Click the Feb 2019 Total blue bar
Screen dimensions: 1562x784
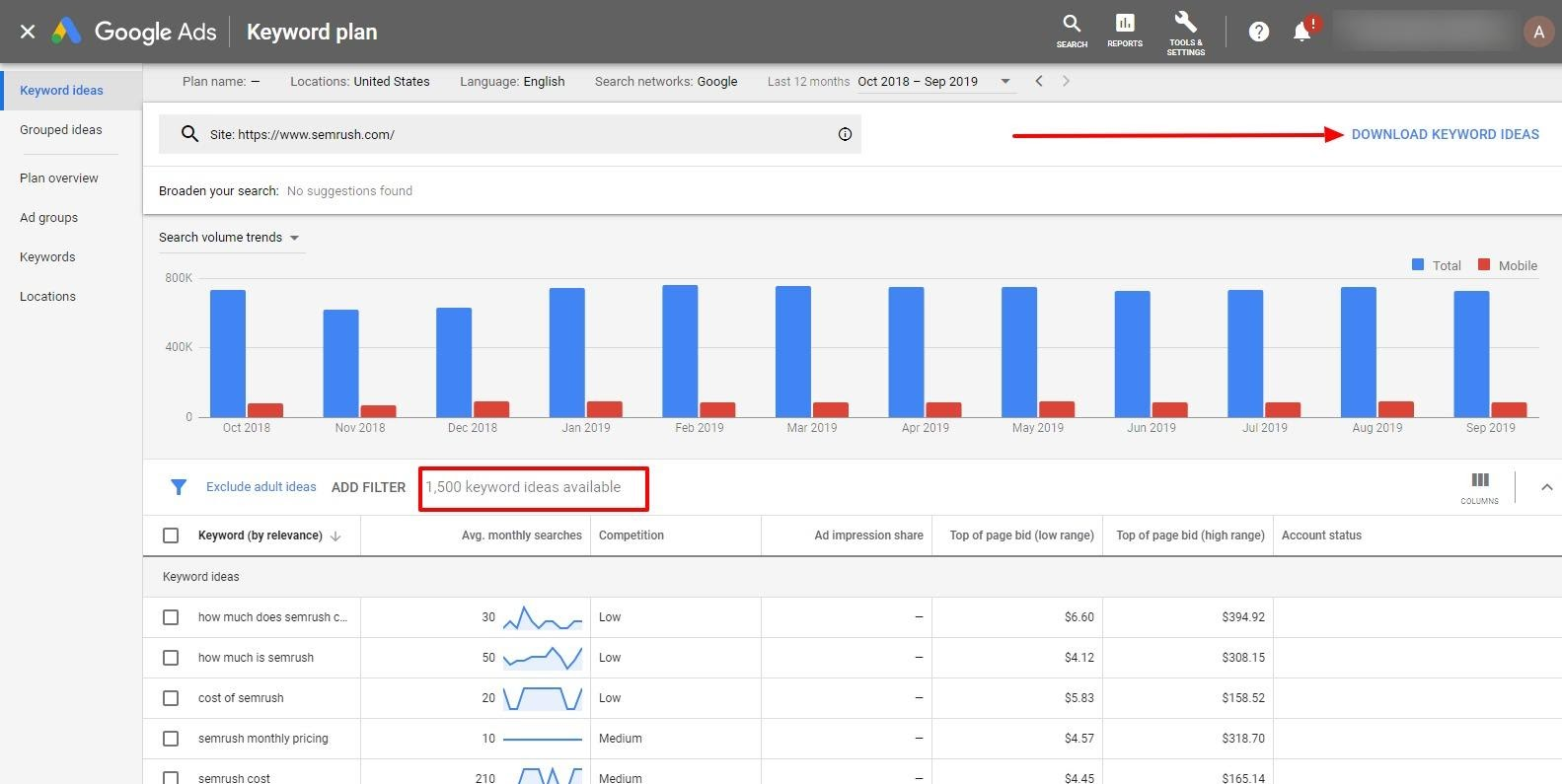point(680,351)
